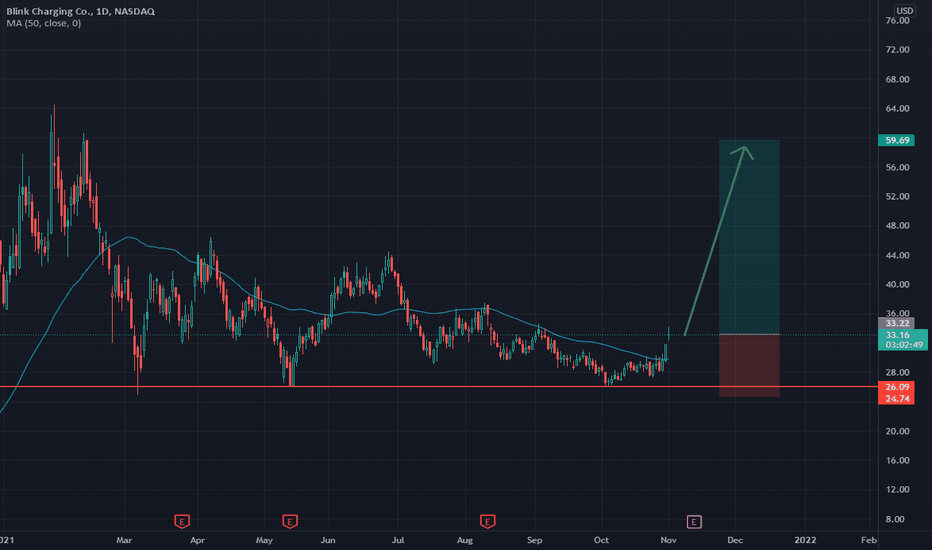The image size is (932, 550).
Task: Click the 33.16 current price label
Action: pyautogui.click(x=898, y=335)
